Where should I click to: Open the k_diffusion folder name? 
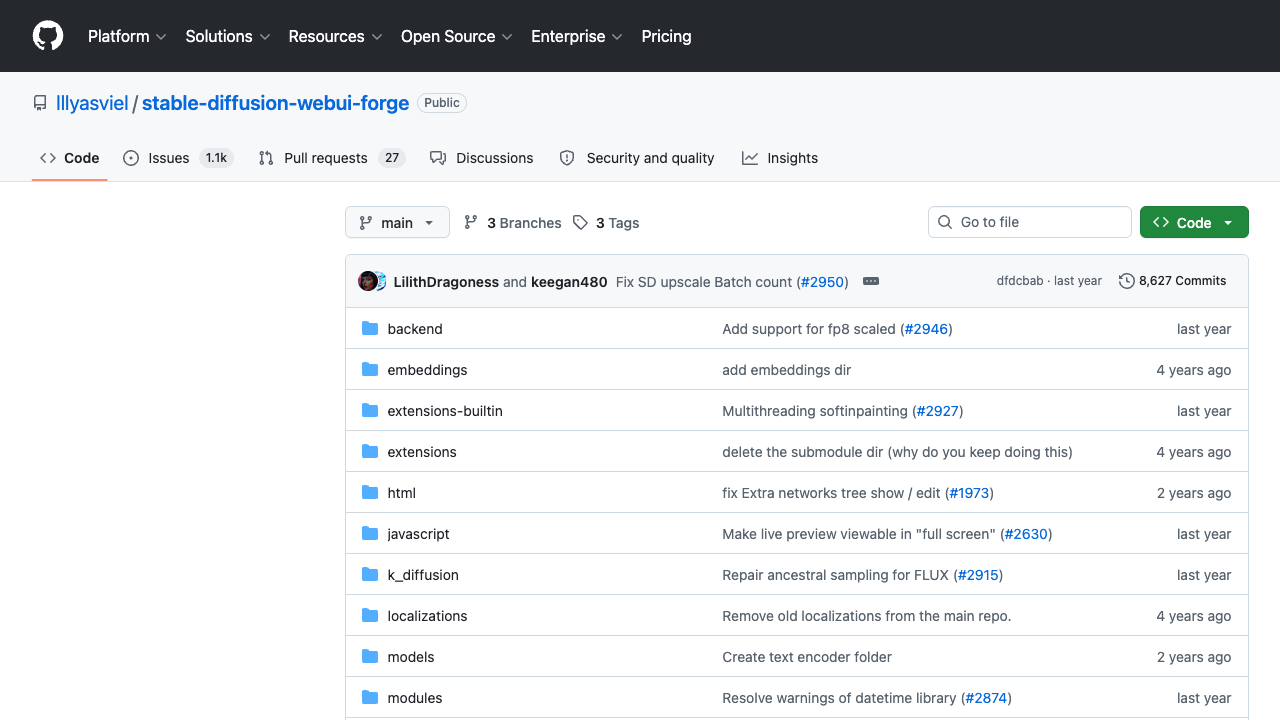coord(423,575)
